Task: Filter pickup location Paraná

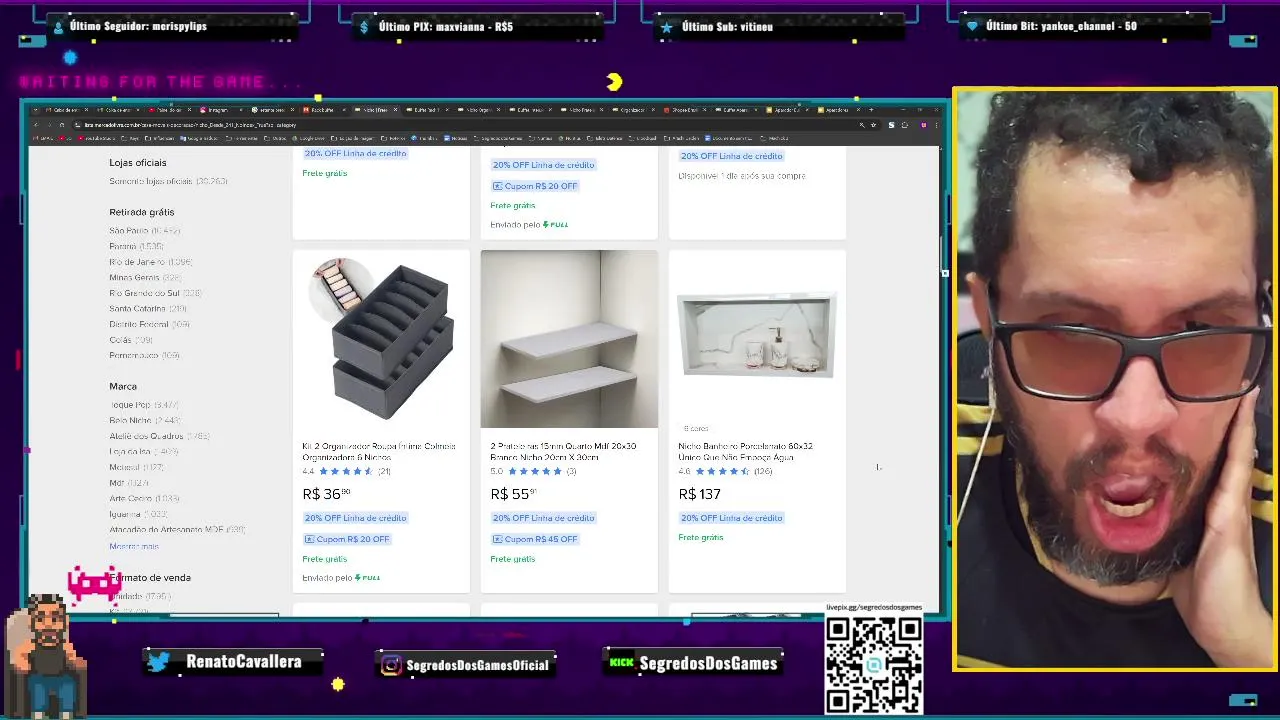Action: tap(136, 246)
